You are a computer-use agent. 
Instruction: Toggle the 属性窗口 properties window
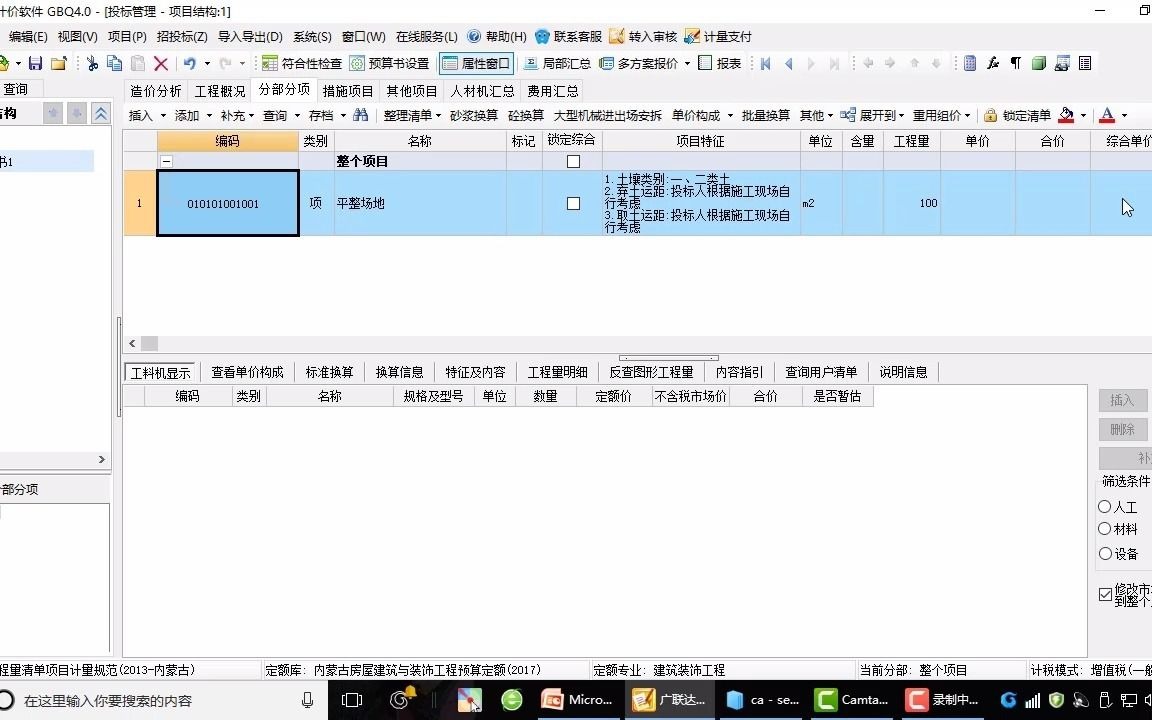click(477, 62)
